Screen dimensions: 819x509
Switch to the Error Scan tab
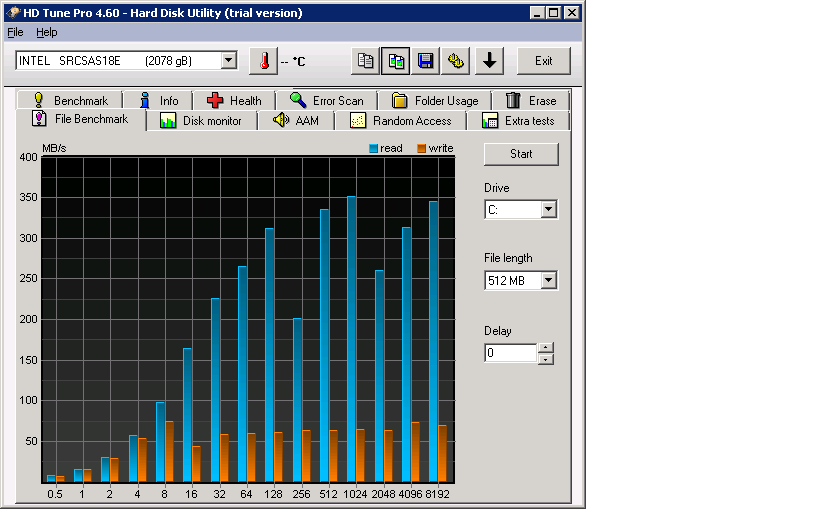click(x=326, y=100)
